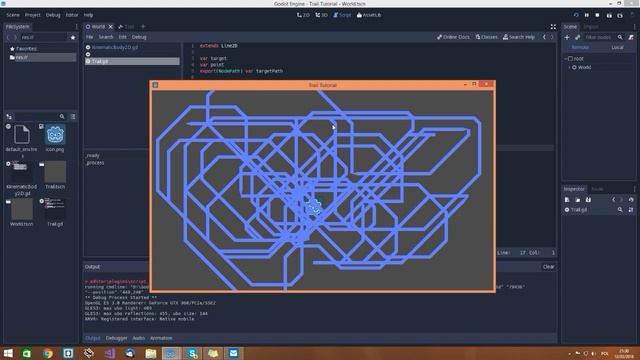Click the res:// path input field
The width and height of the screenshot is (640, 360).
click(44, 37)
